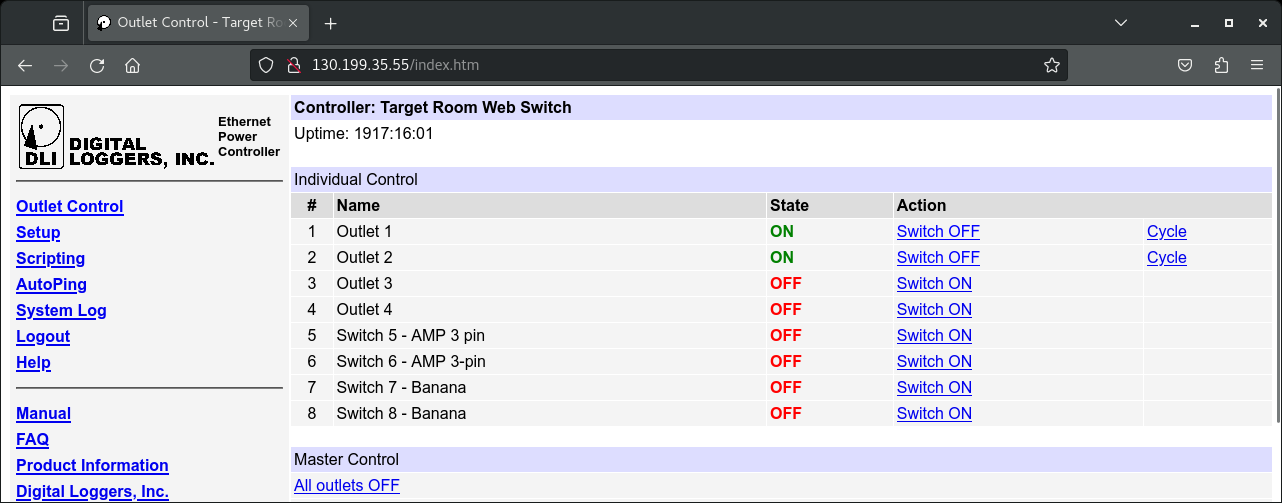Open the recent browsing view icon

[61, 23]
